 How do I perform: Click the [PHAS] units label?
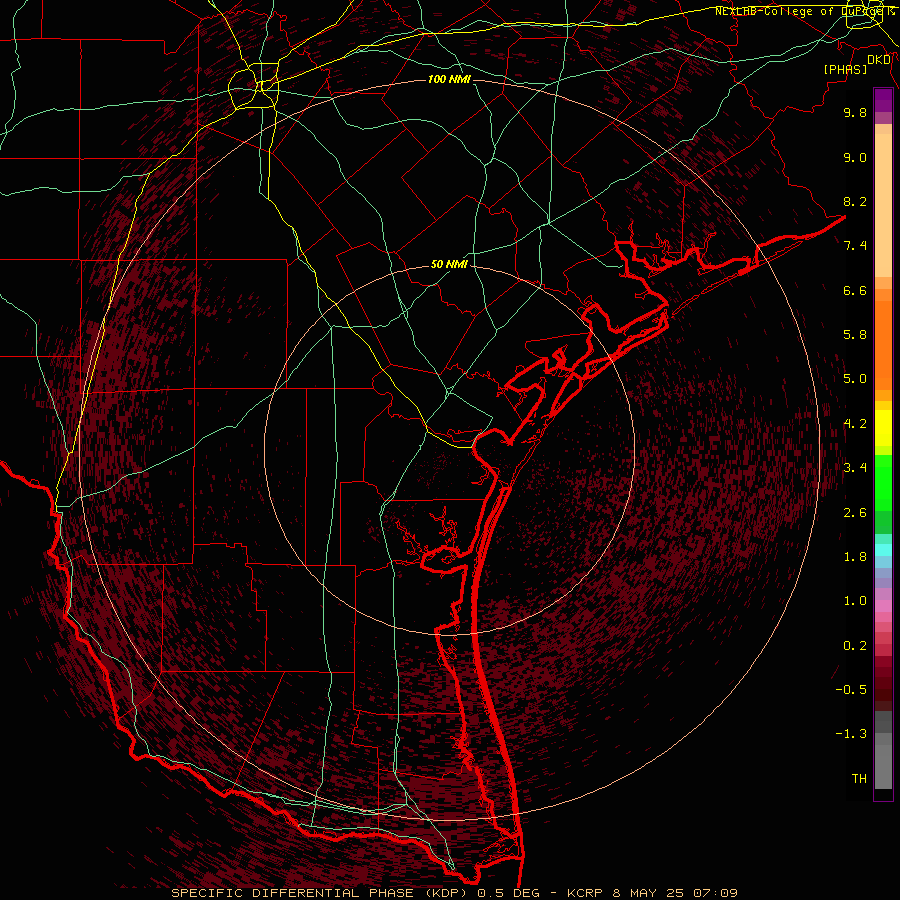click(845, 69)
